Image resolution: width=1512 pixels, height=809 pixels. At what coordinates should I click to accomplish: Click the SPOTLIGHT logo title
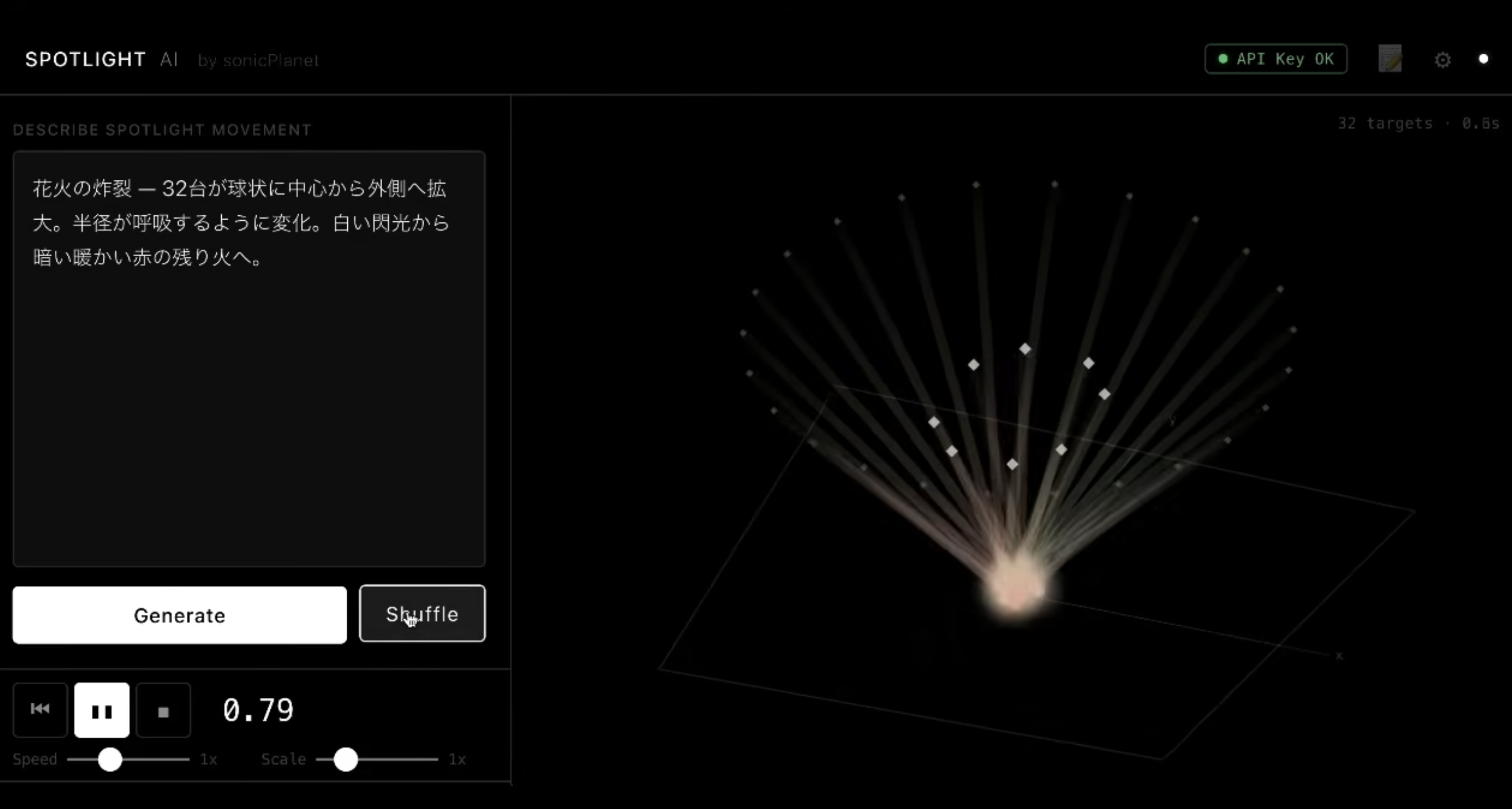pos(86,59)
